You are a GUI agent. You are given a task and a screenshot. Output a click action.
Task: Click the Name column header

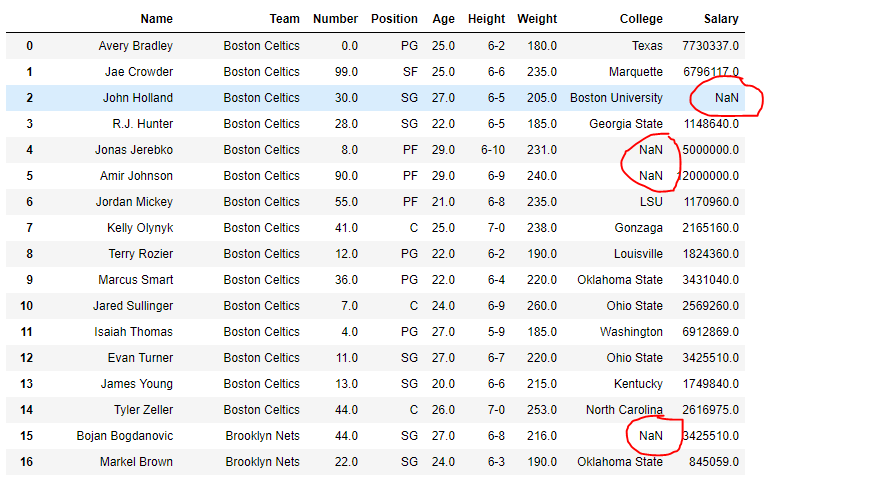pyautogui.click(x=156, y=19)
